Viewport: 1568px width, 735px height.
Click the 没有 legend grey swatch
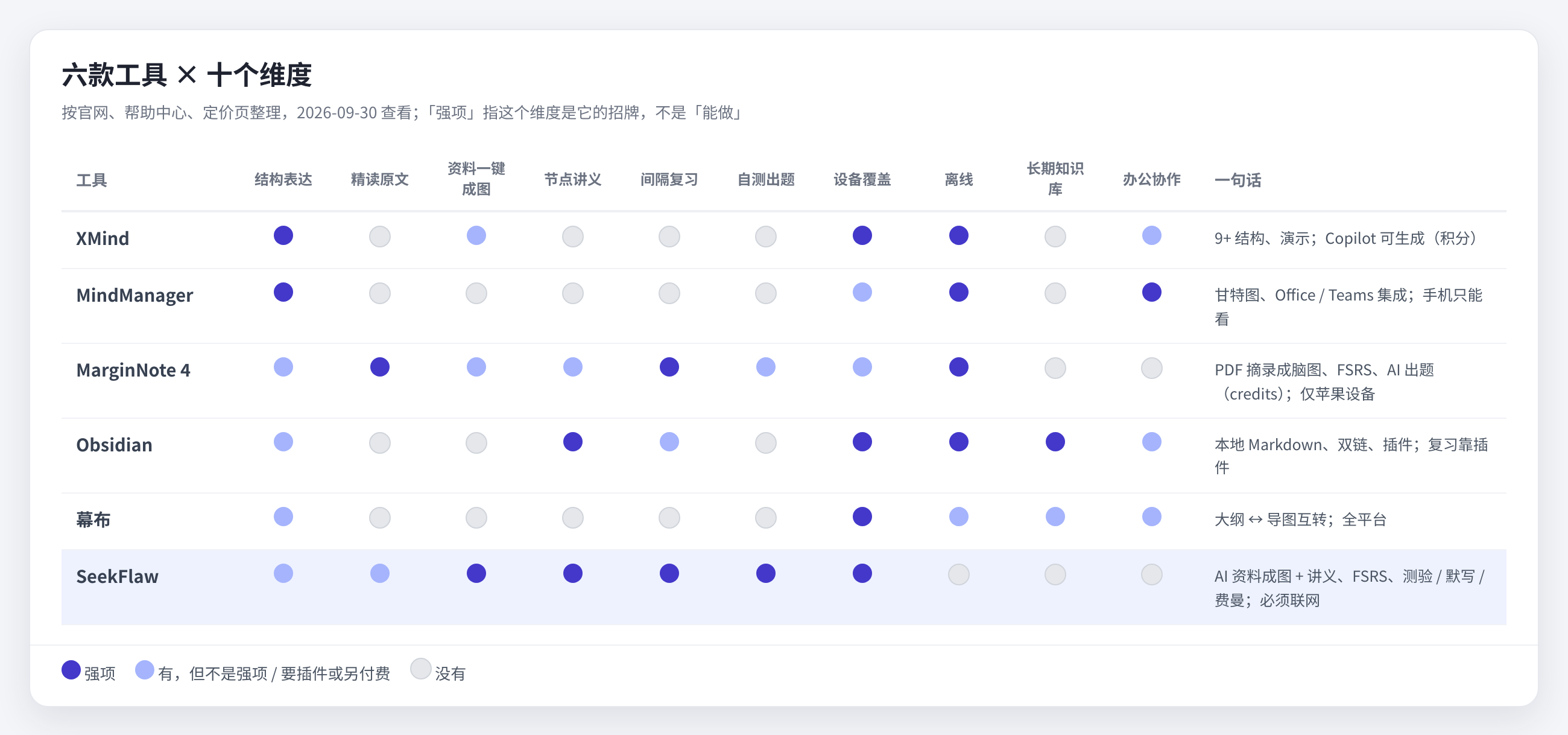pos(420,669)
